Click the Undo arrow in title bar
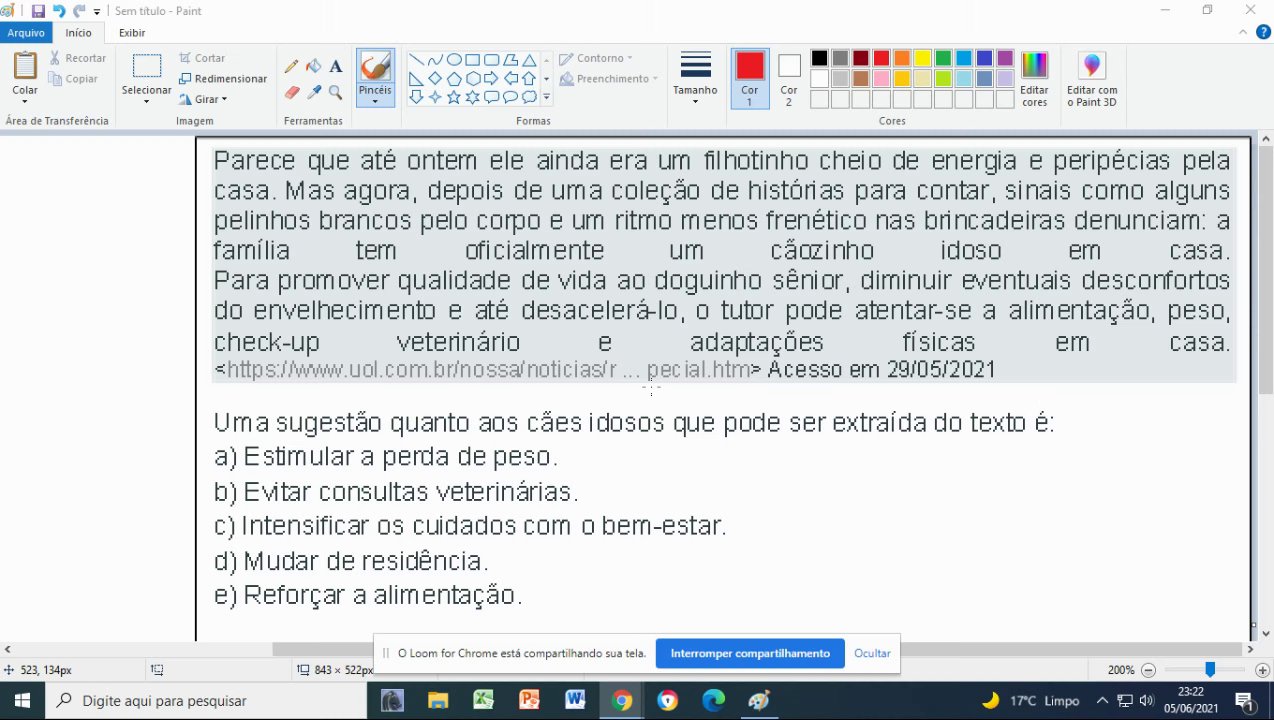This screenshot has width=1274, height=720. 59,11
